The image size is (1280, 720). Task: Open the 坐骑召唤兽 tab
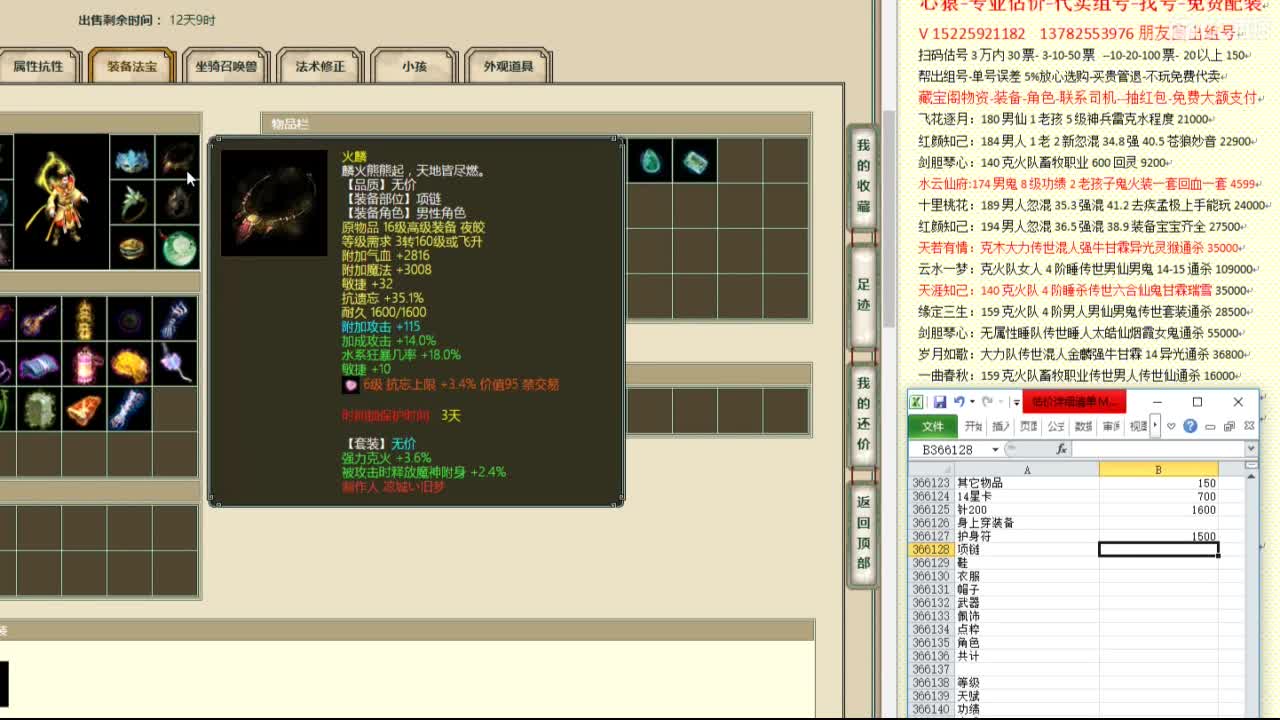click(226, 67)
